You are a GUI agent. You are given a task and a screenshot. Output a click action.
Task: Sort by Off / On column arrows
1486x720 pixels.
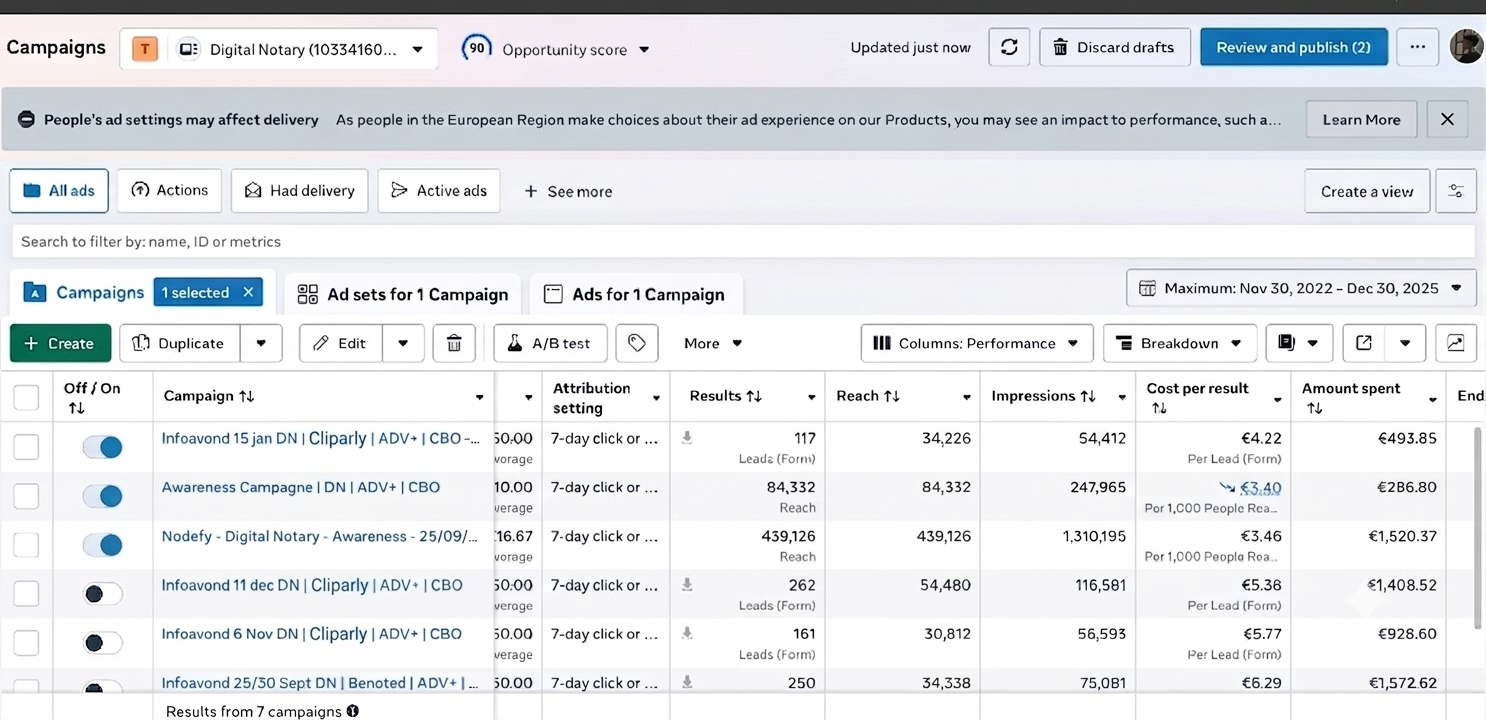76,408
